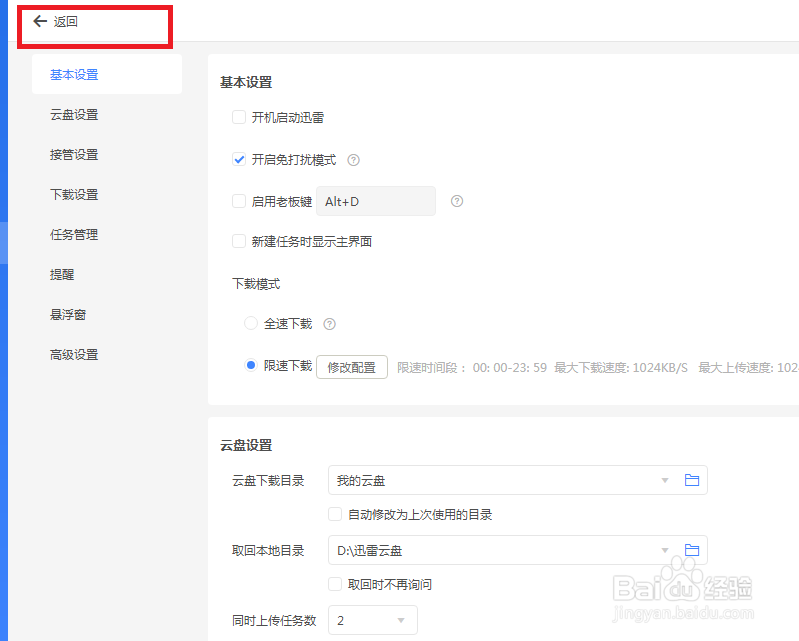Switch to 云盘设置 in the sidebar
799x641 pixels.
[x=74, y=115]
